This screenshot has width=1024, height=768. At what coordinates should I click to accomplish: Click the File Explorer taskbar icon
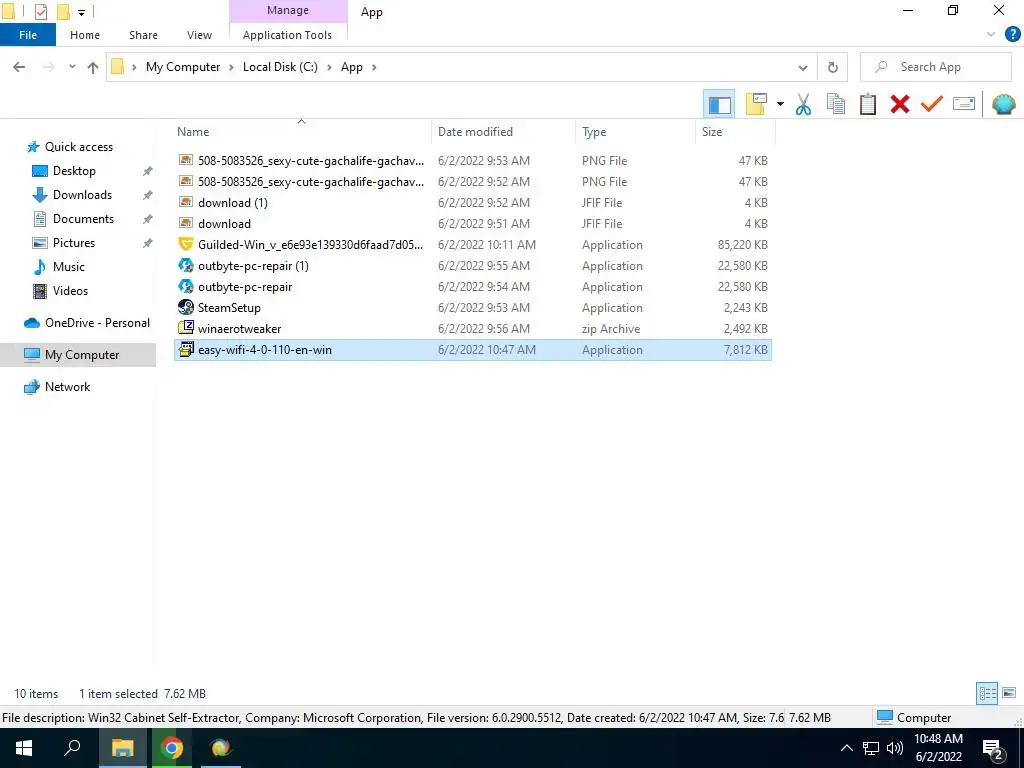[x=122, y=748]
